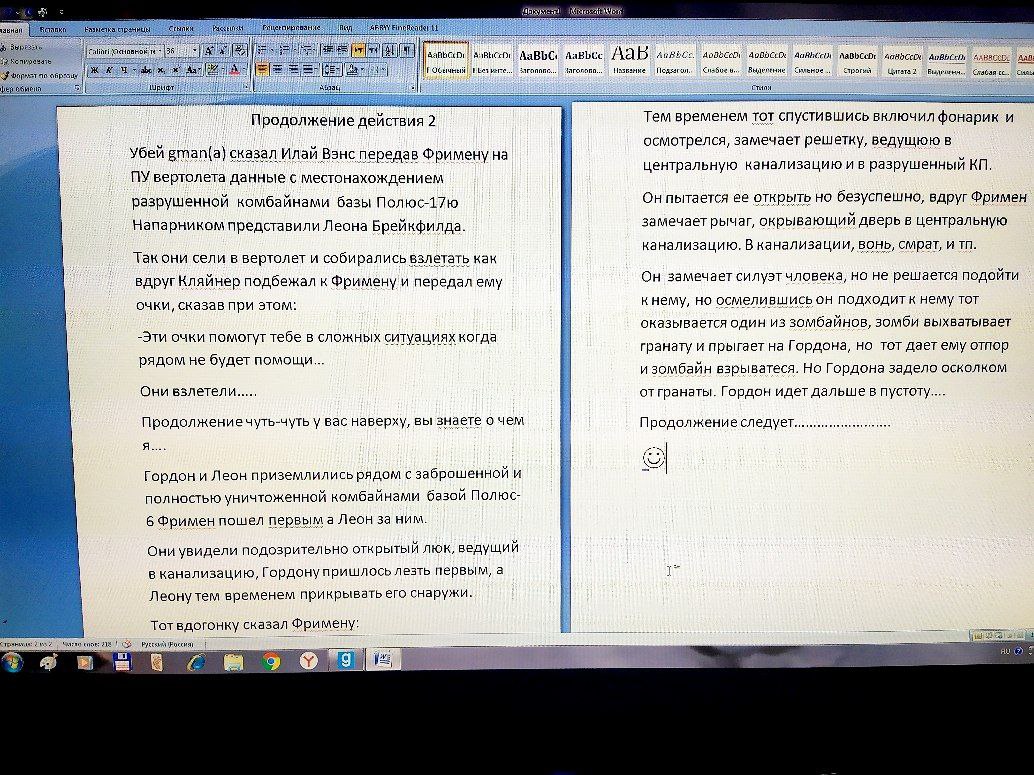The image size is (1034, 775).
Task: Toggle superscript formatting
Action: pos(176,70)
